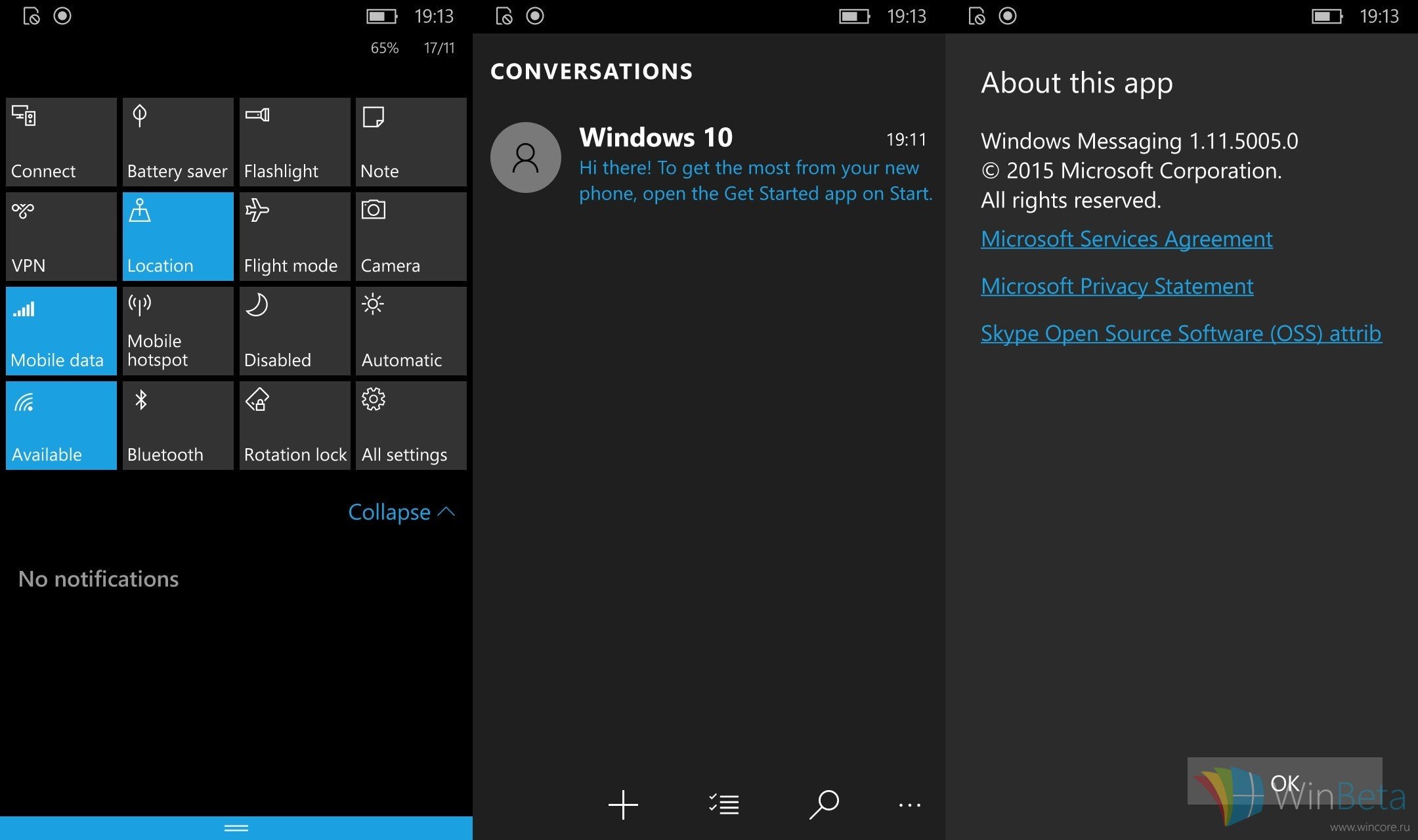The height and width of the screenshot is (840, 1418).
Task: Tap the Connect quick action tile
Action: pos(61,142)
